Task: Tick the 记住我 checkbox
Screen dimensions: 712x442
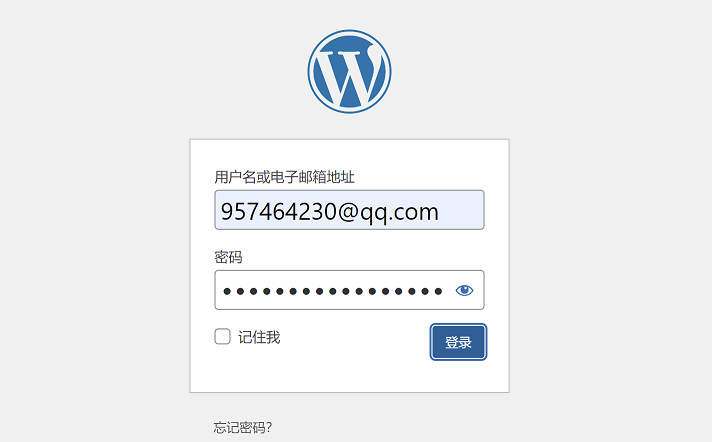Action: coord(222,337)
